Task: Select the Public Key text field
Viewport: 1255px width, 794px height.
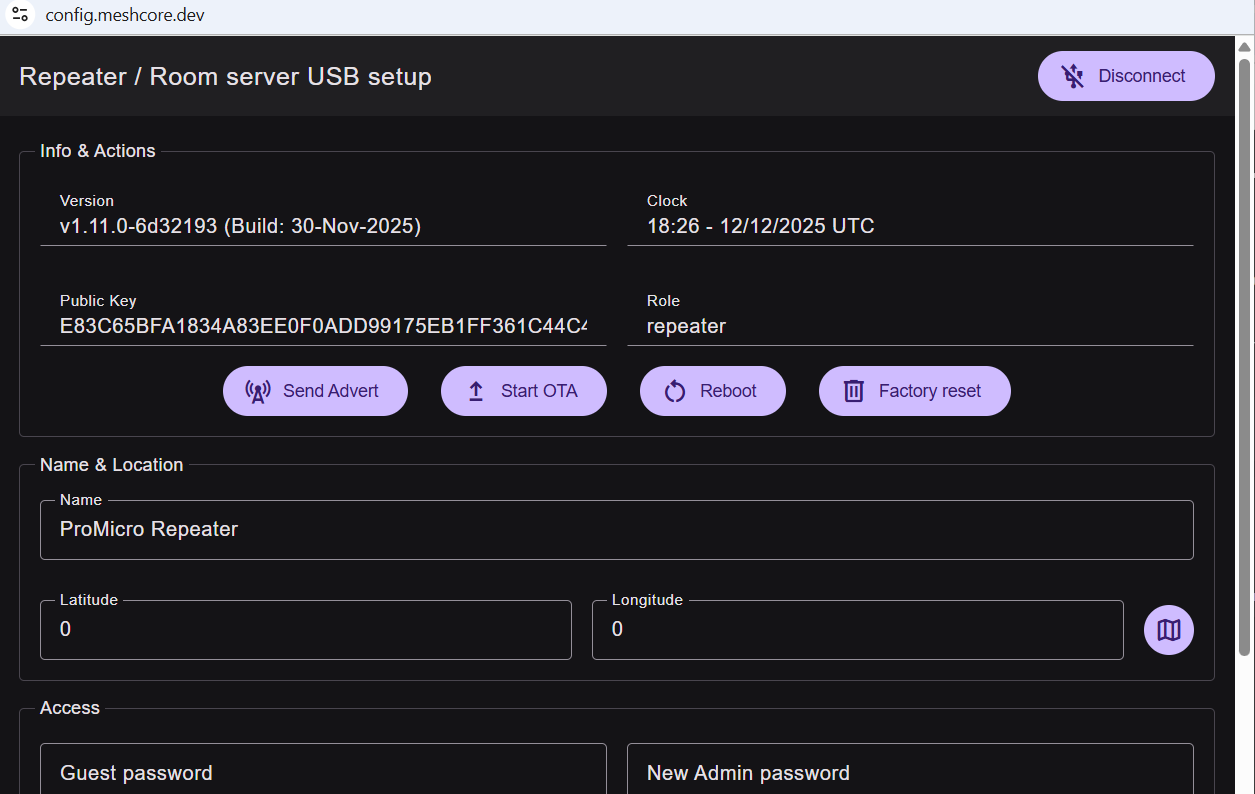Action: click(x=322, y=326)
